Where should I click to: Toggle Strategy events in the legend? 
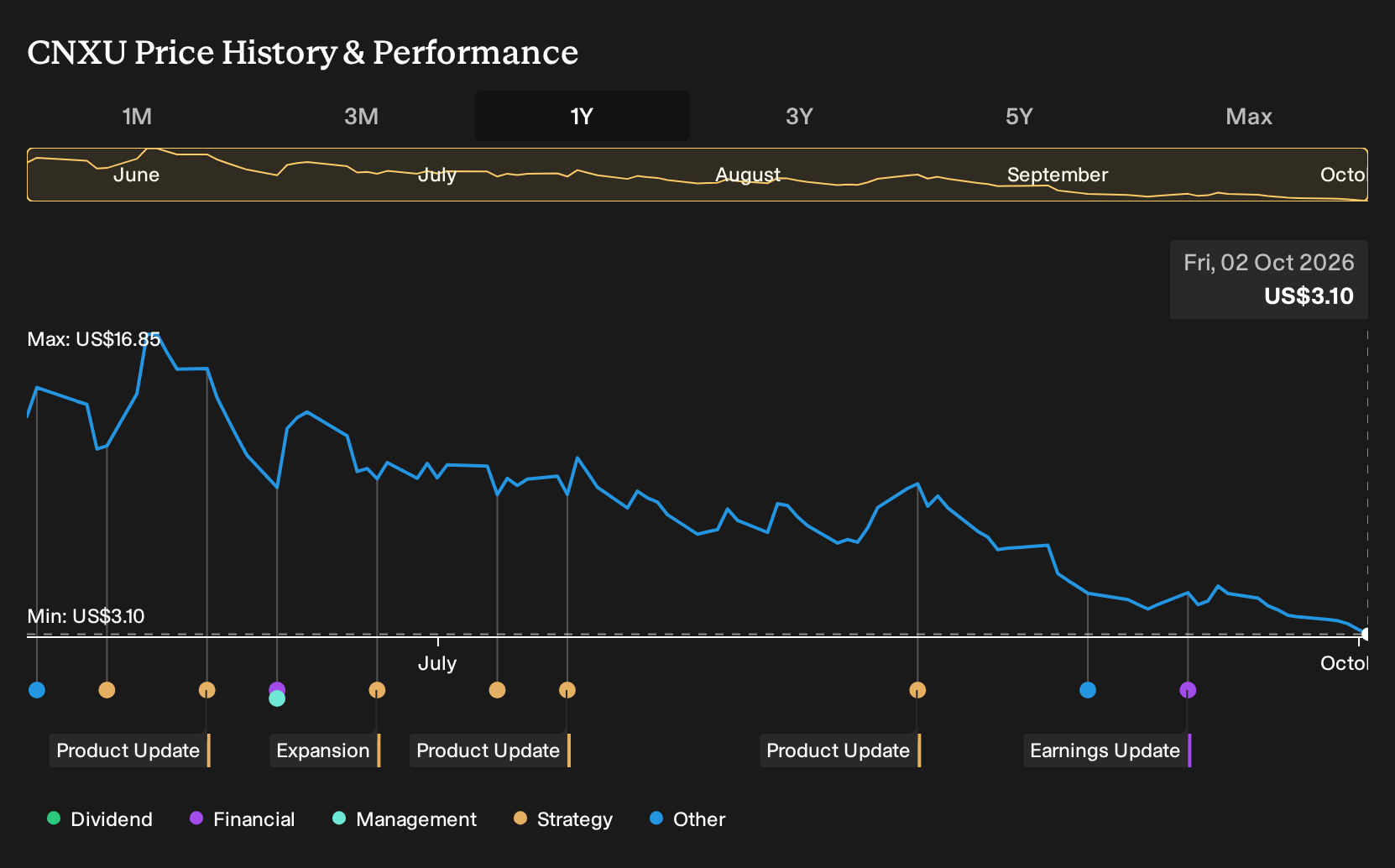[563, 819]
